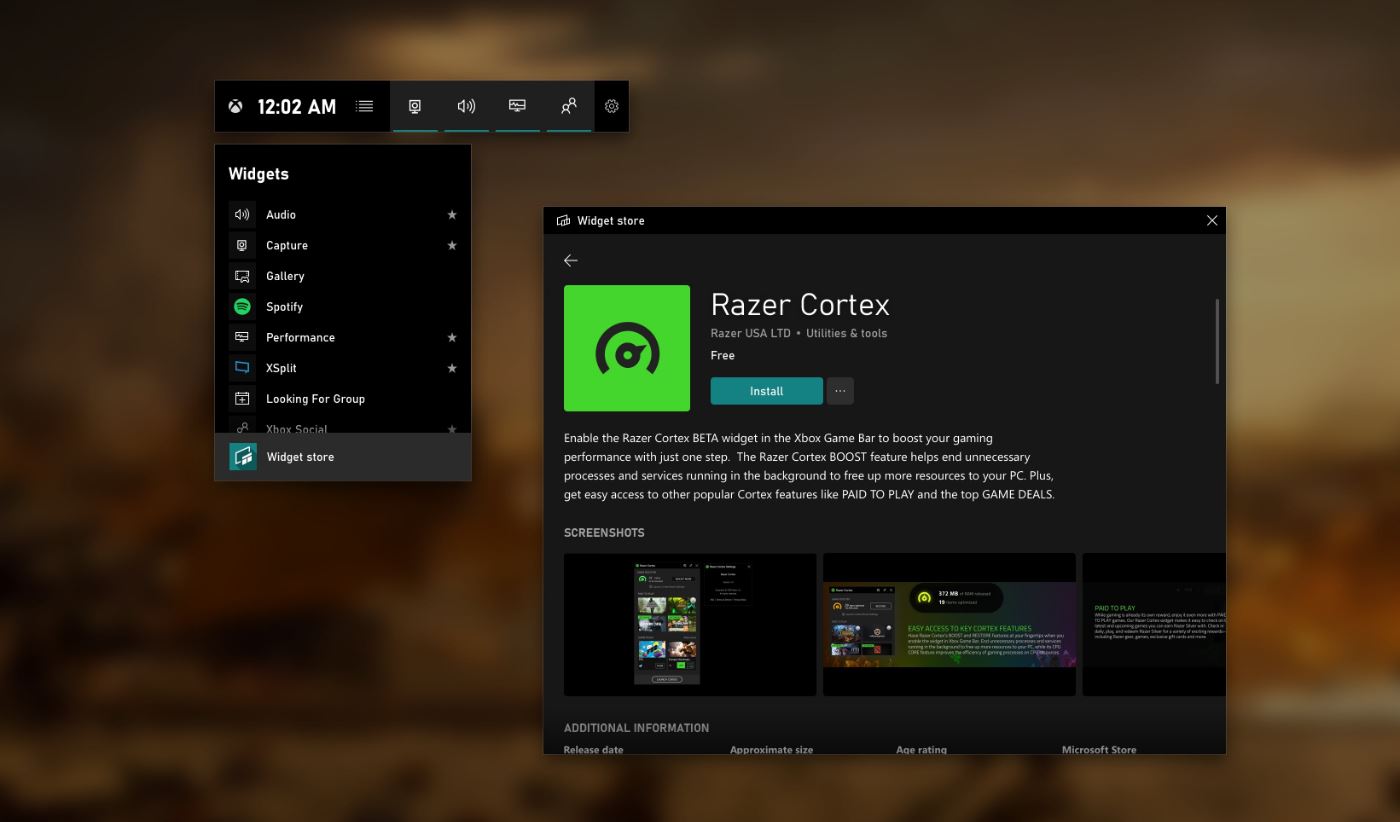Open the second screenshot with Easy Access text
Viewport: 1400px width, 822px height.
949,624
